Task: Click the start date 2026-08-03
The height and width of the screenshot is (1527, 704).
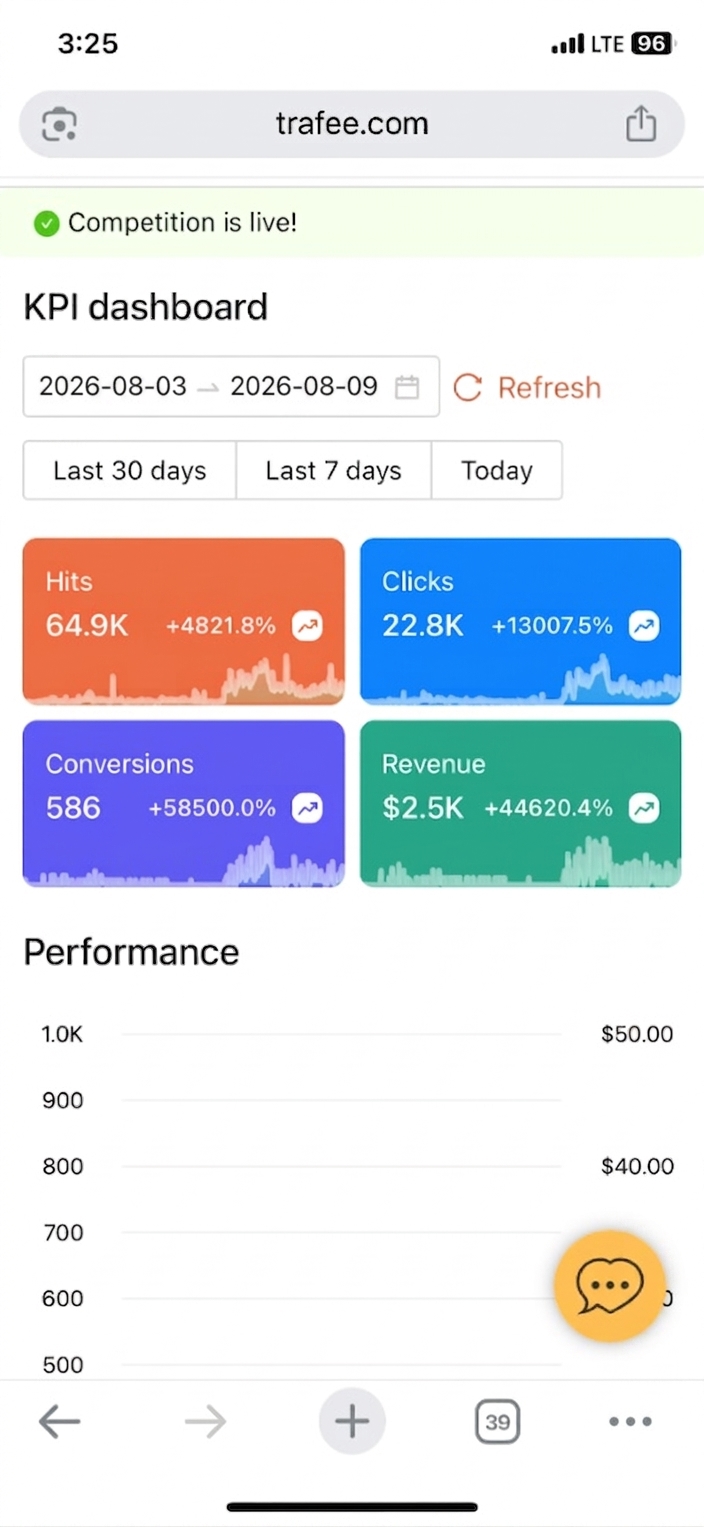Action: (x=113, y=387)
